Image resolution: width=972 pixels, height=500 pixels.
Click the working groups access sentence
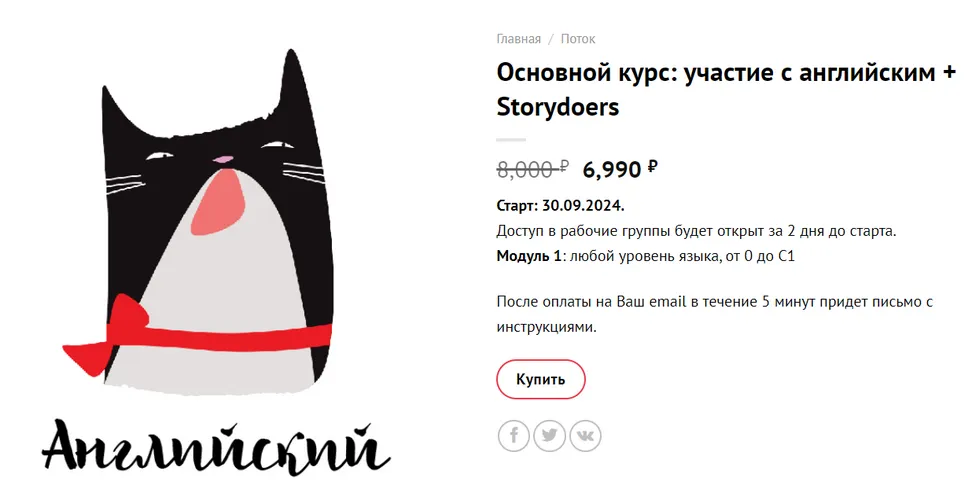[696, 231]
